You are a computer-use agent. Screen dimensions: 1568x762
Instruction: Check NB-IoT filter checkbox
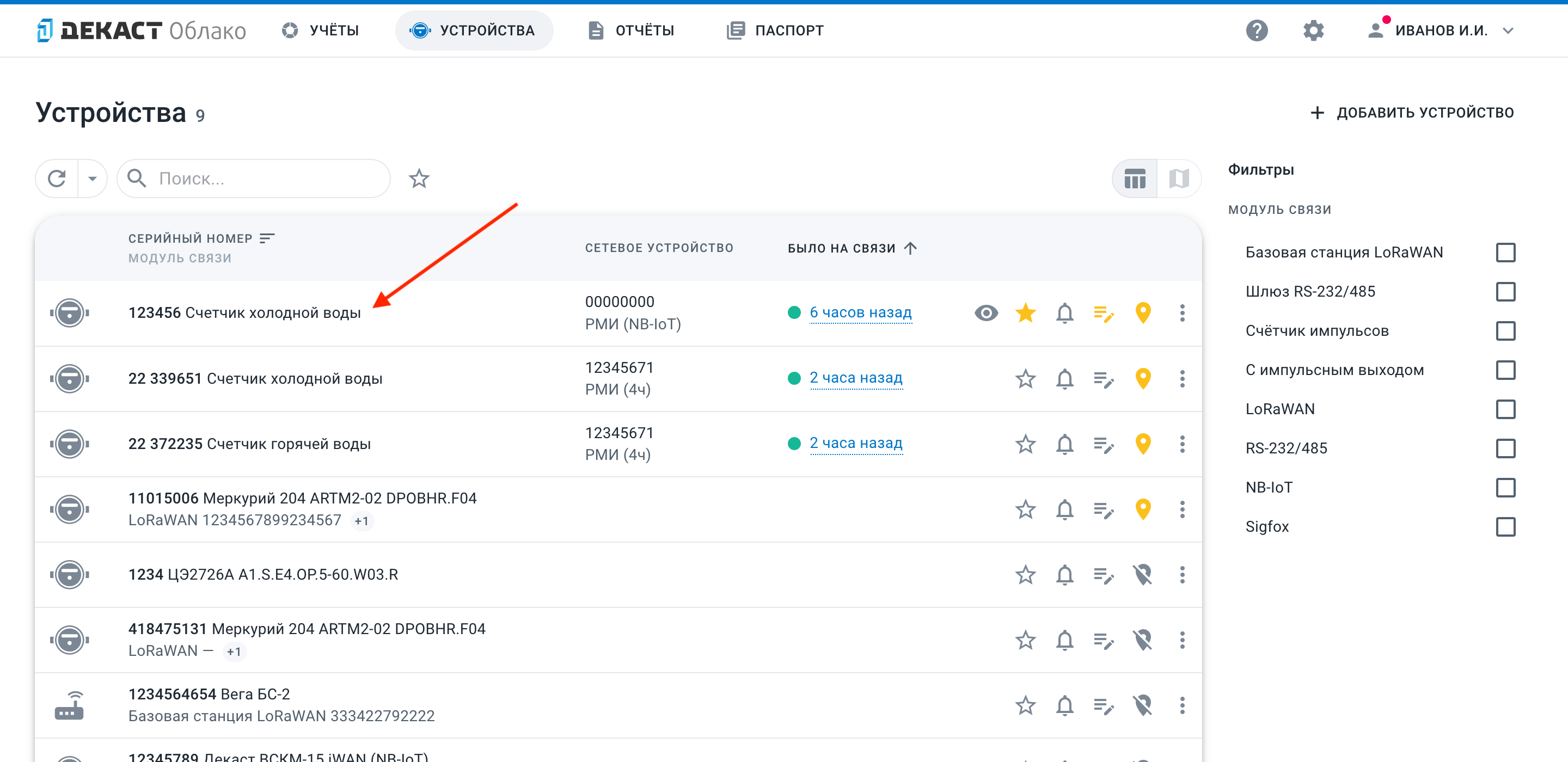(1505, 488)
